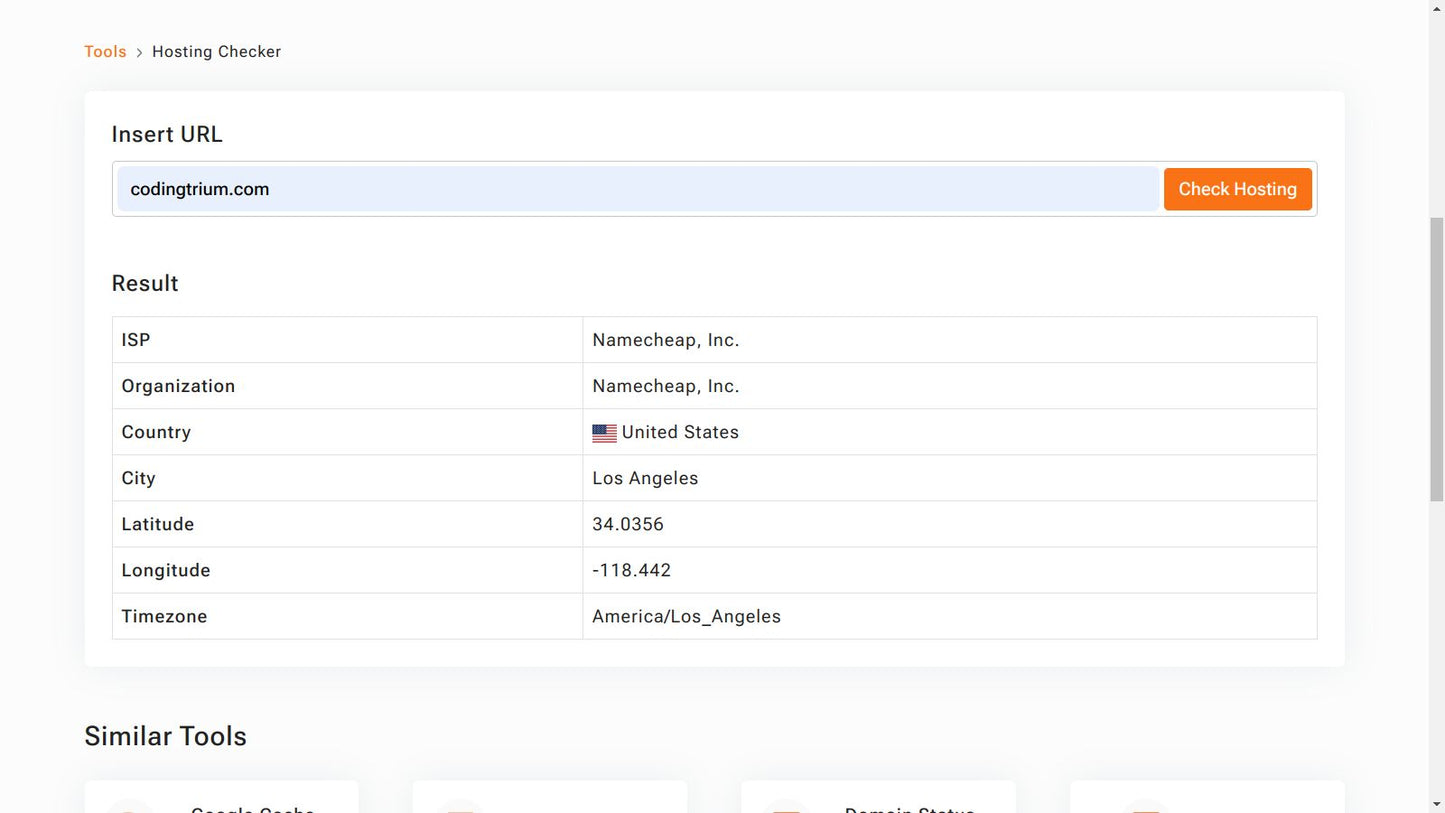Click the Los Angeles city value
Viewport: 1445px width, 813px height.
point(645,478)
